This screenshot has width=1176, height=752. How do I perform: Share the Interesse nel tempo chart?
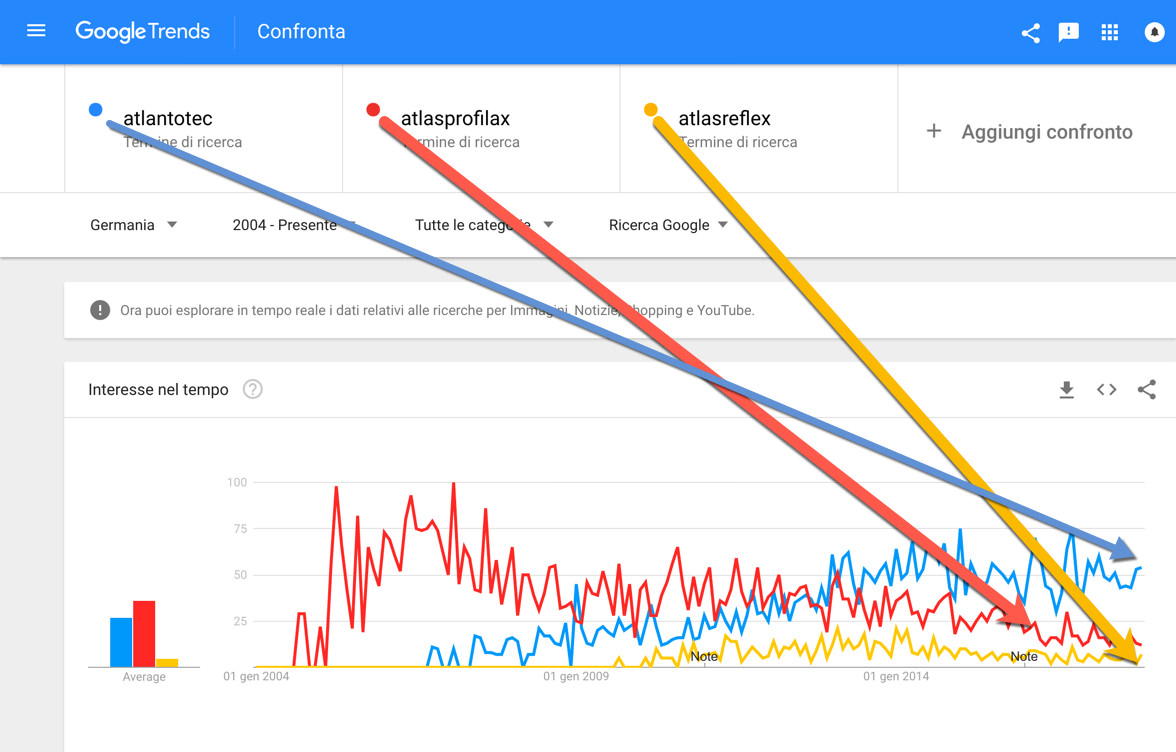click(1146, 390)
